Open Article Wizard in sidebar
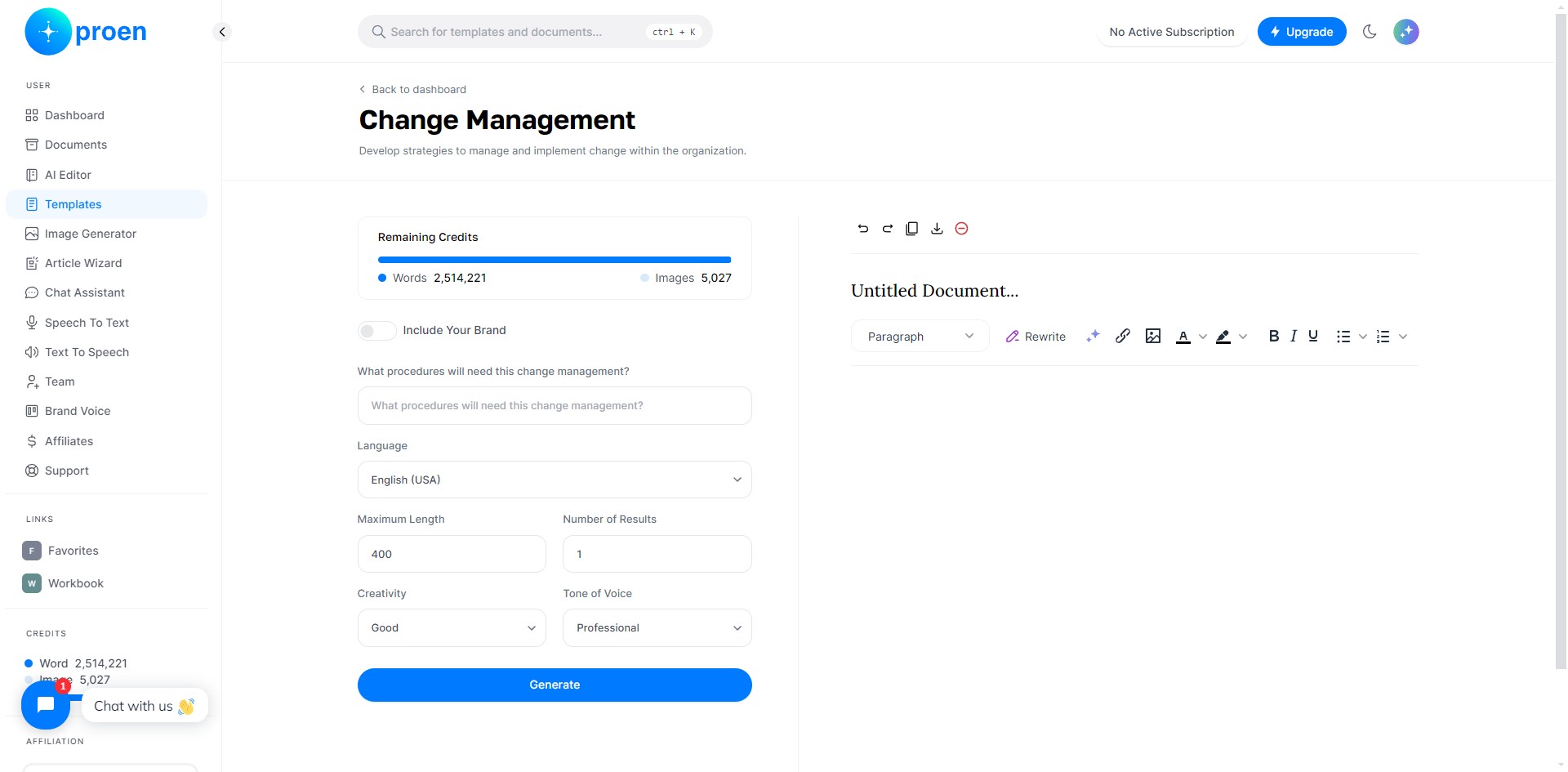 click(107, 263)
